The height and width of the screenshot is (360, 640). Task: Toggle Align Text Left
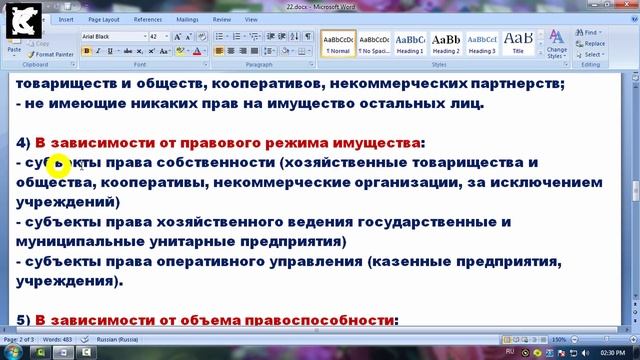click(219, 51)
